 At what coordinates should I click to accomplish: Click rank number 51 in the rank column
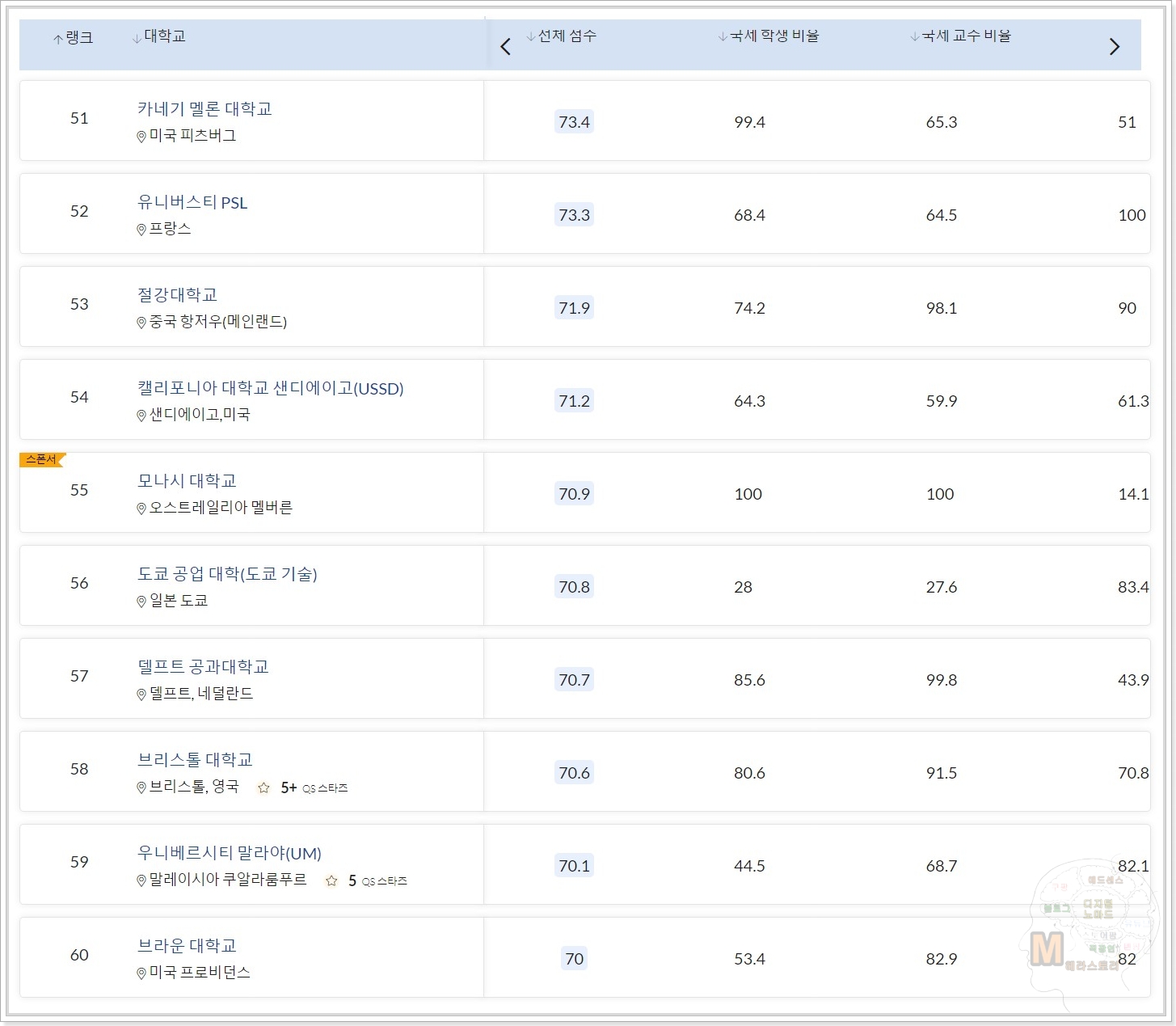79,118
